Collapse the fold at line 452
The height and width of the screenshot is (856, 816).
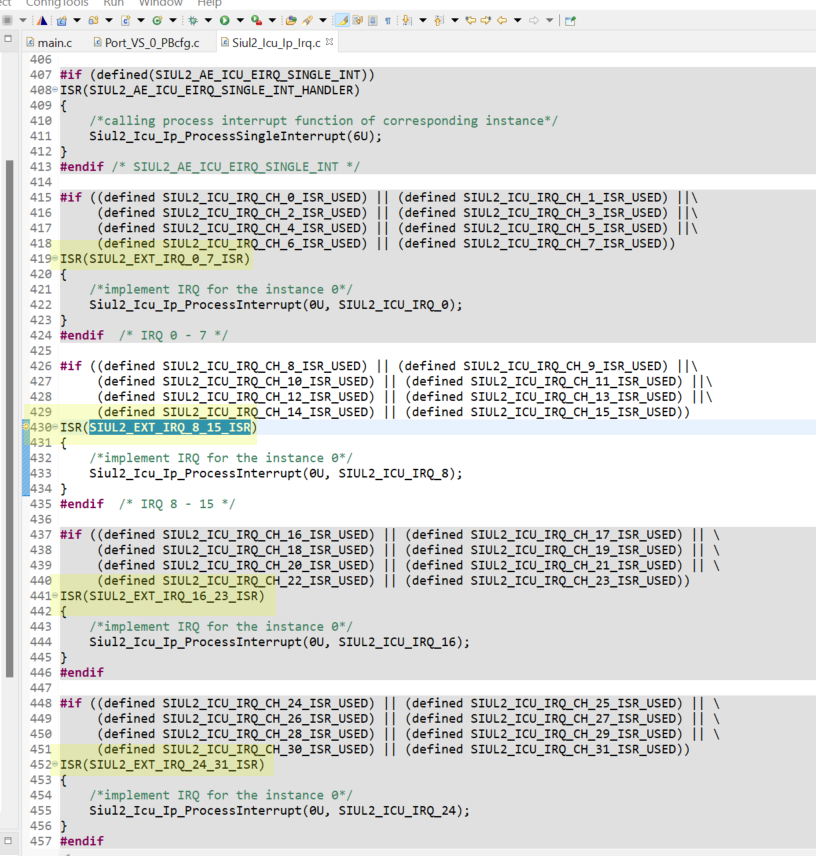coord(55,765)
